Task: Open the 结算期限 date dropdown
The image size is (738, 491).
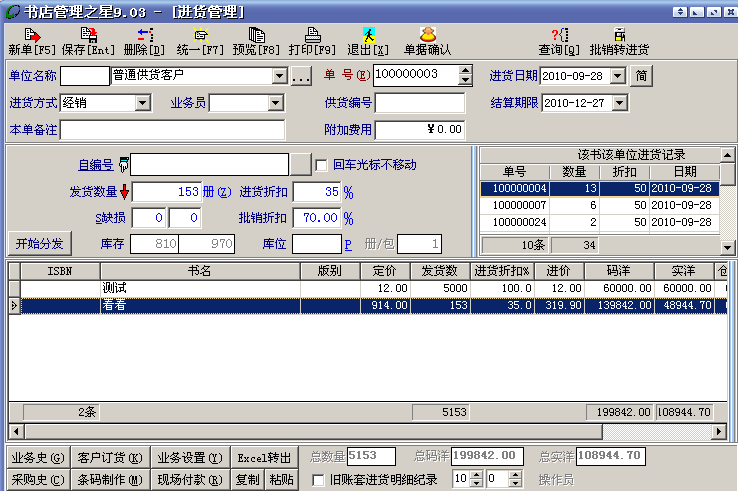Action: (620, 103)
